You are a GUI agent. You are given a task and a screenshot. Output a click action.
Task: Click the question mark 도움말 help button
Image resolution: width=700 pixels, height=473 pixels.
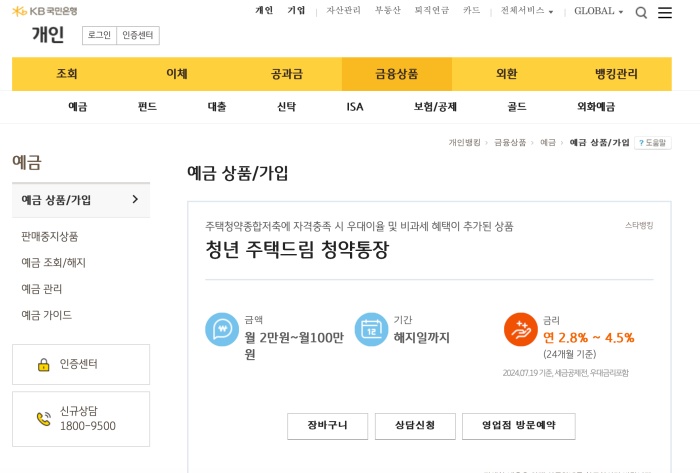point(653,143)
